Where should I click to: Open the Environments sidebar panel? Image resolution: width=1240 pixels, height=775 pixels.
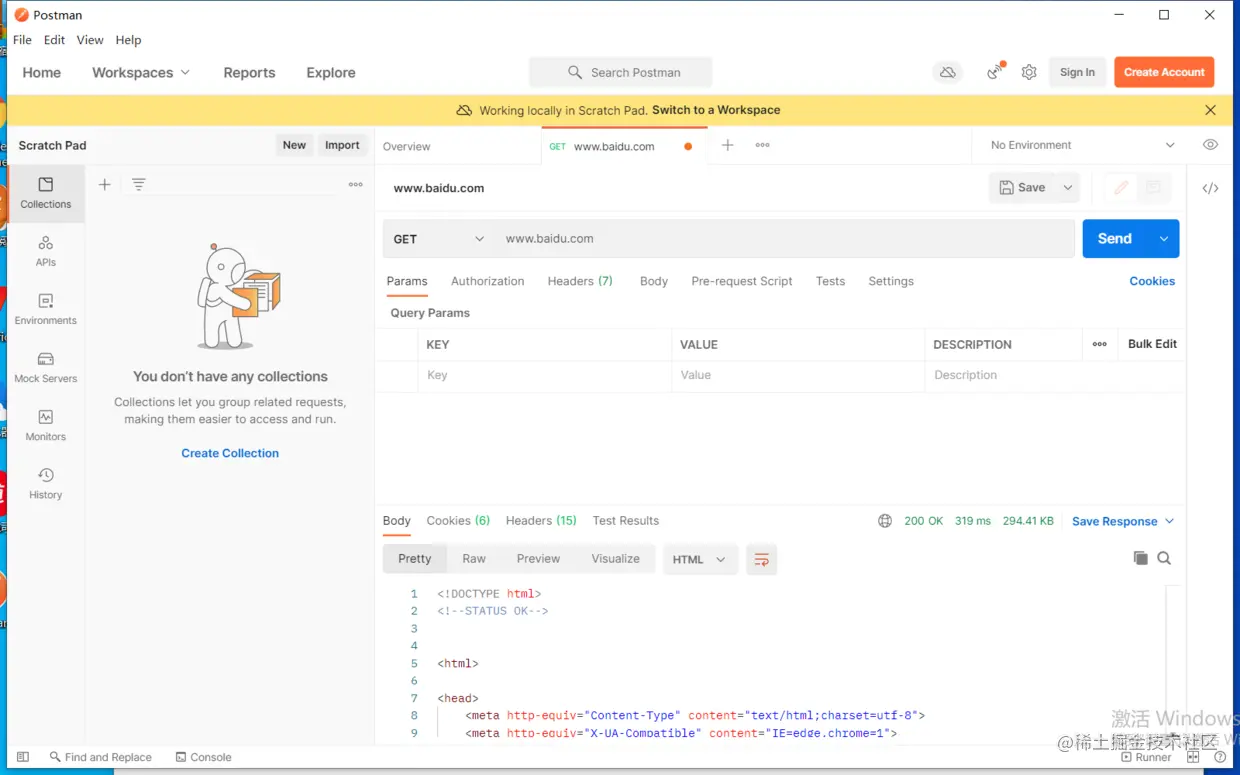point(46,309)
